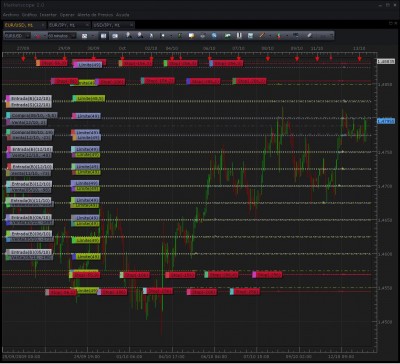Click the printer icon in toolbar

[203, 36]
